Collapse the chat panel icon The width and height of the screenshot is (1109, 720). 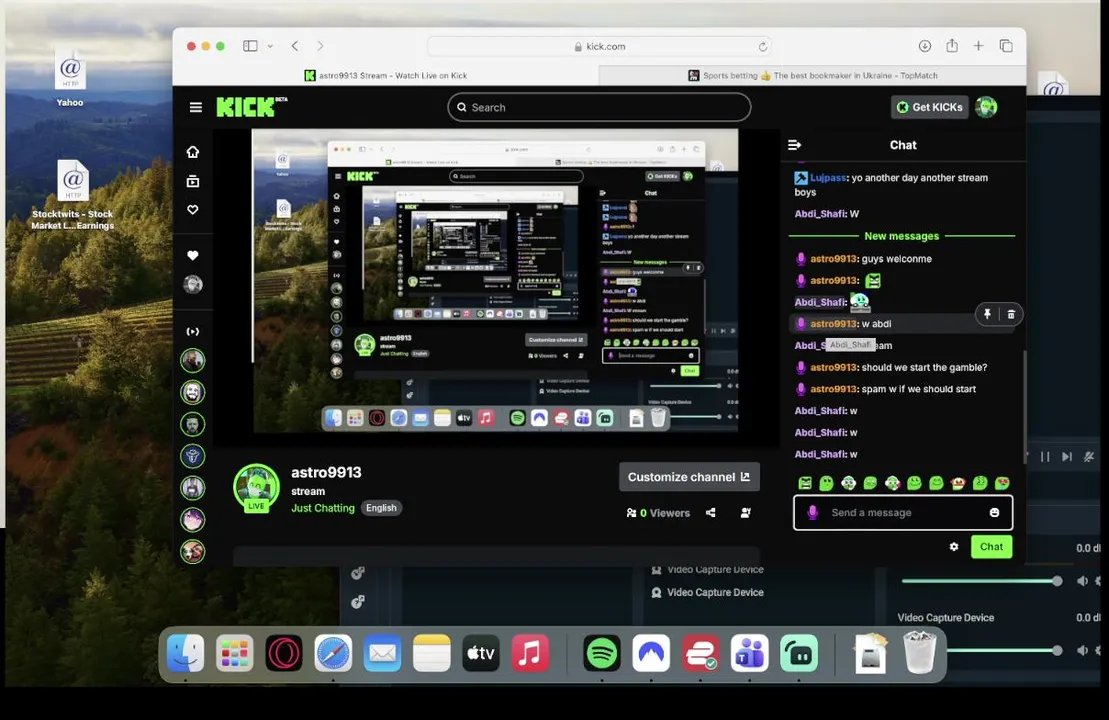[794, 145]
